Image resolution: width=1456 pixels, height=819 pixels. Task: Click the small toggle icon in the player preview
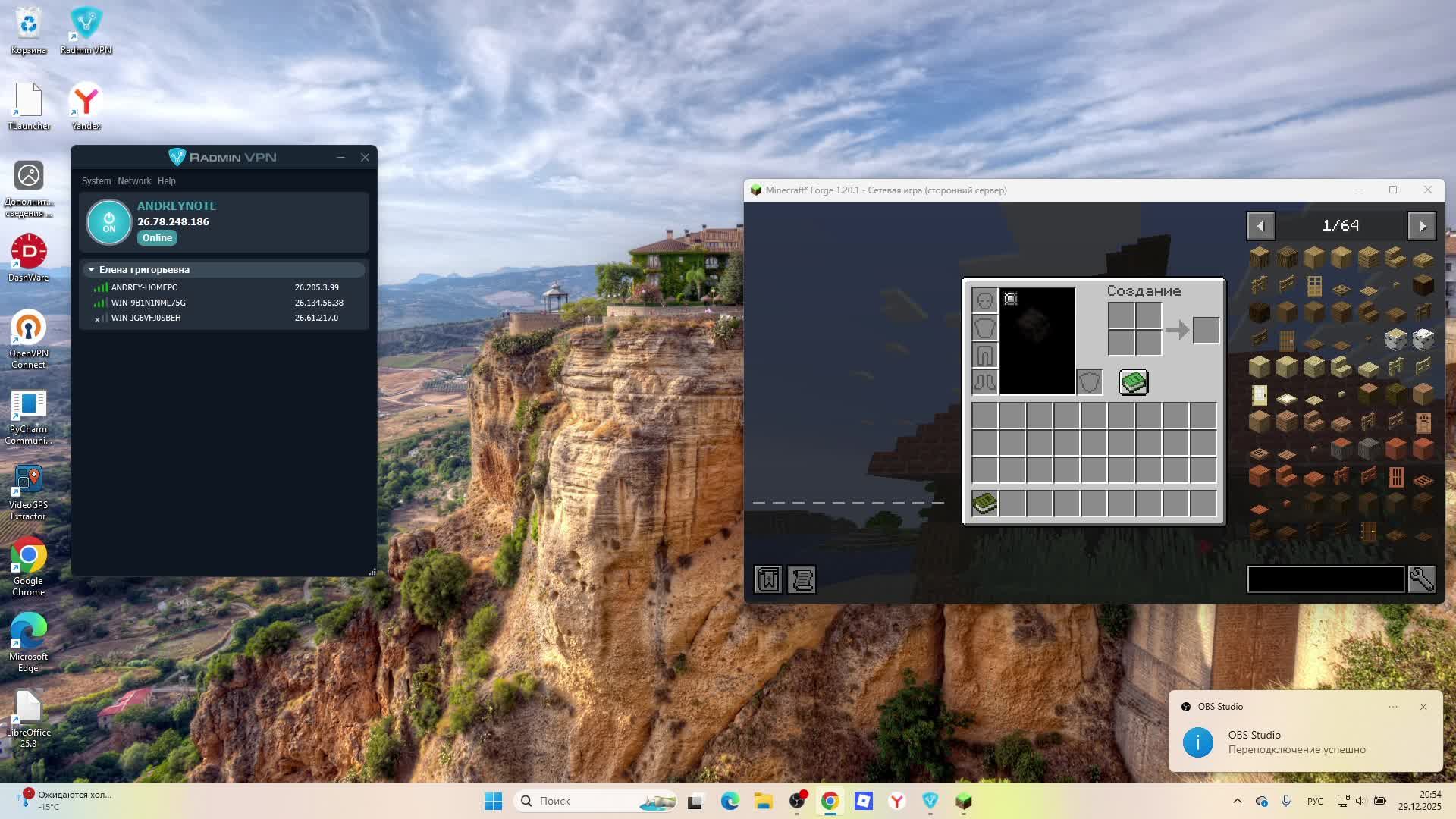click(1011, 299)
